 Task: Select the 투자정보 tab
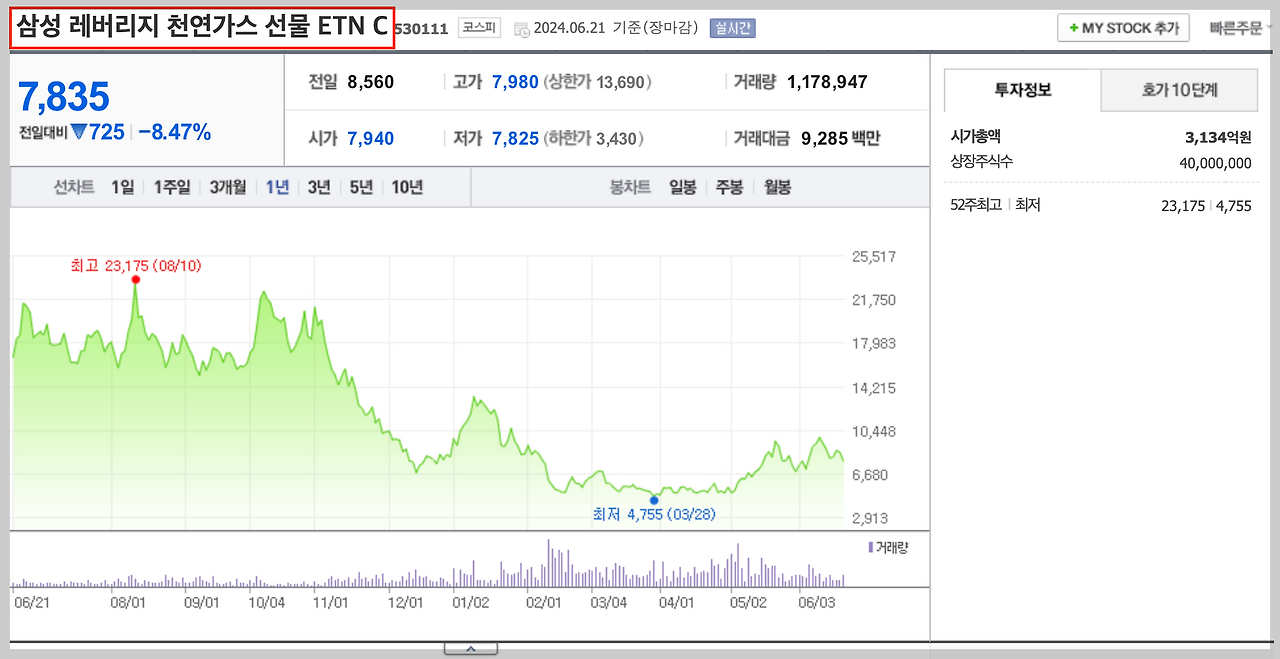click(1022, 90)
